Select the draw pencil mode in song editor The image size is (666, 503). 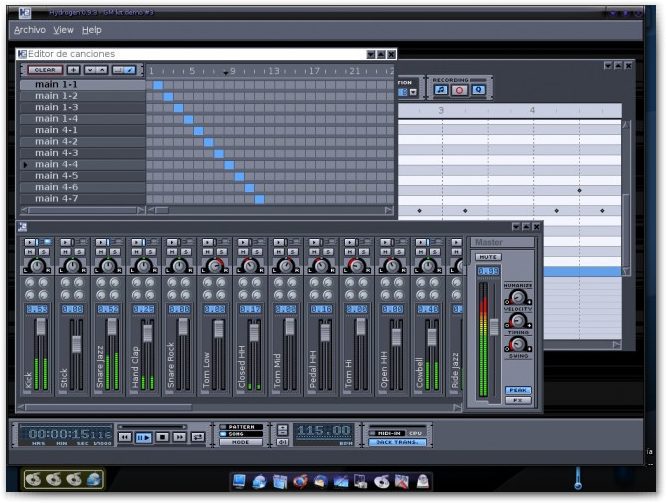131,70
